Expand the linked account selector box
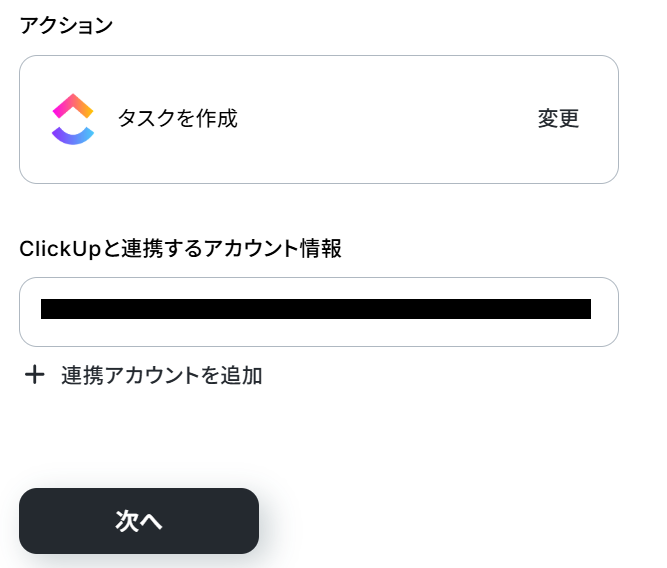This screenshot has width=667, height=568. [318, 312]
